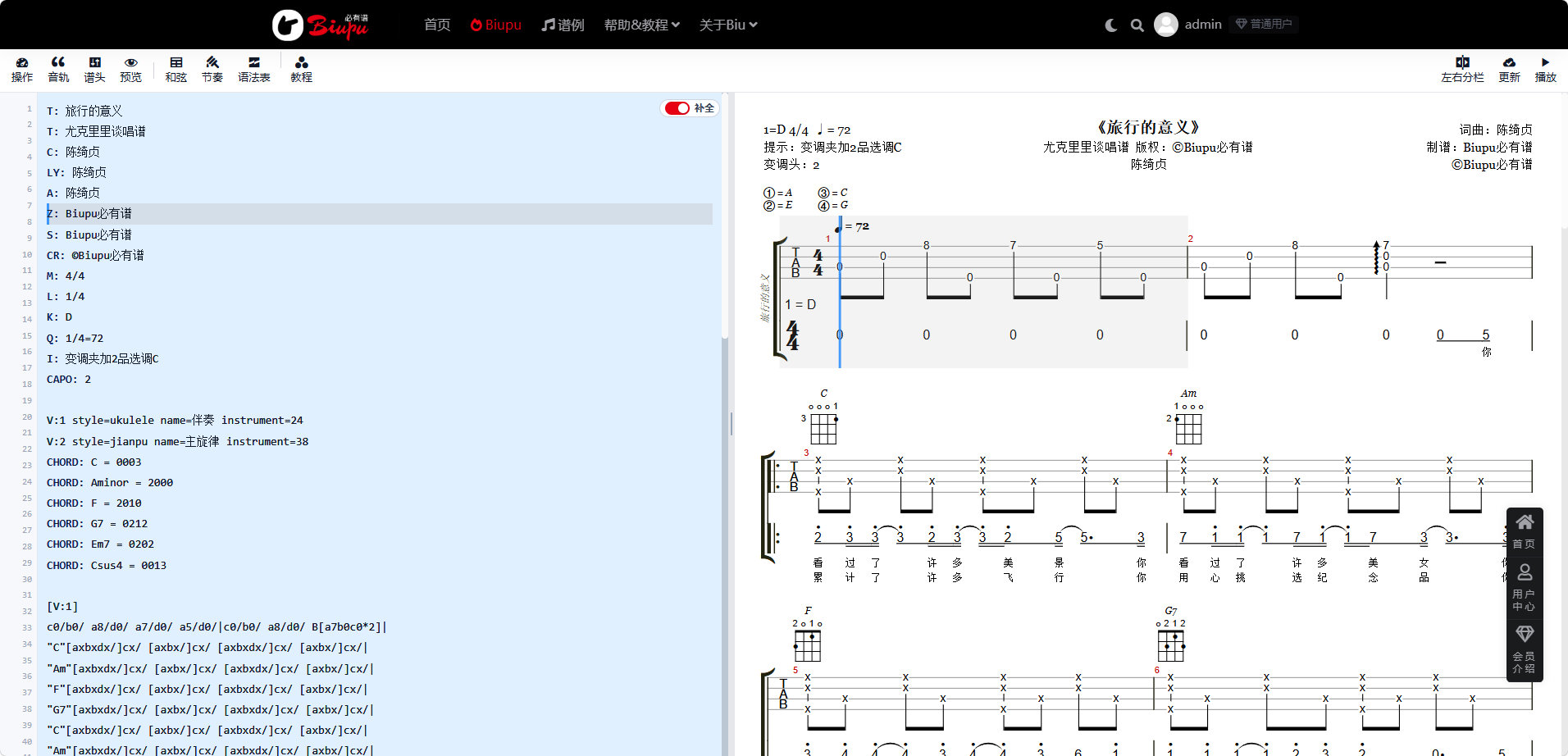Click the admin user avatar
The width and height of the screenshot is (1568, 756).
point(1166,25)
